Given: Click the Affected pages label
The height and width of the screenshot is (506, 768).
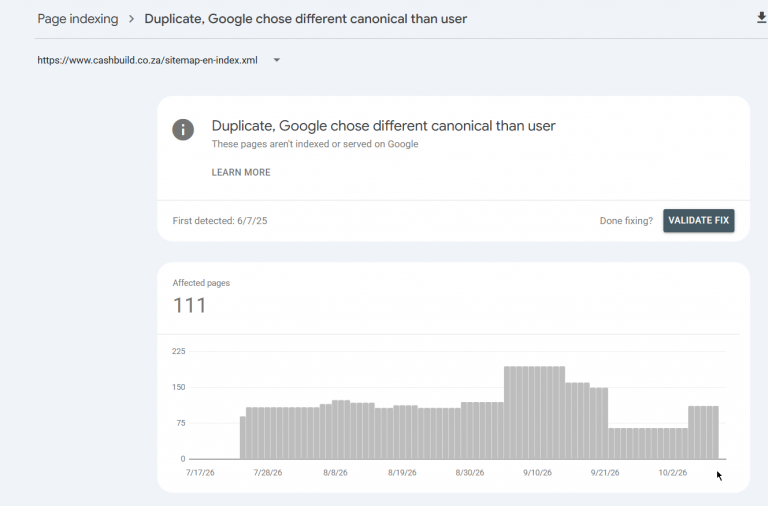Looking at the screenshot, I should (201, 283).
